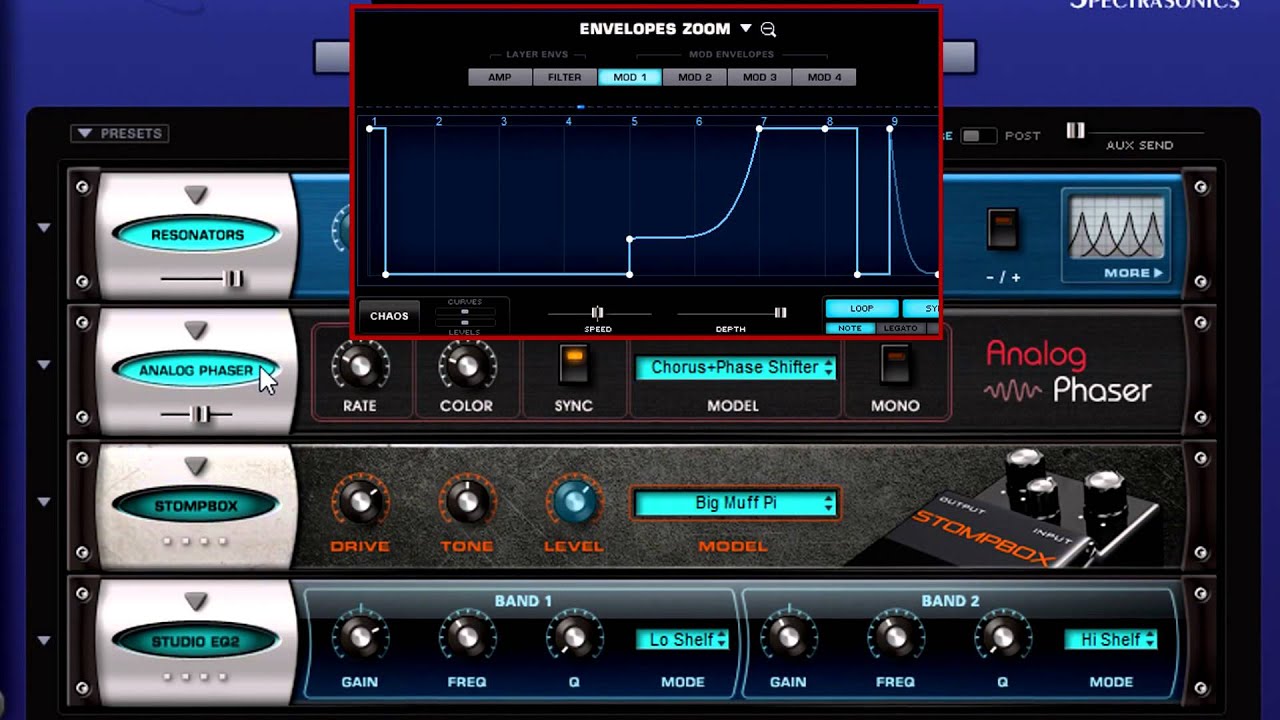
Task: Open the Hi Shelf mode dropdown
Action: [x=1111, y=640]
